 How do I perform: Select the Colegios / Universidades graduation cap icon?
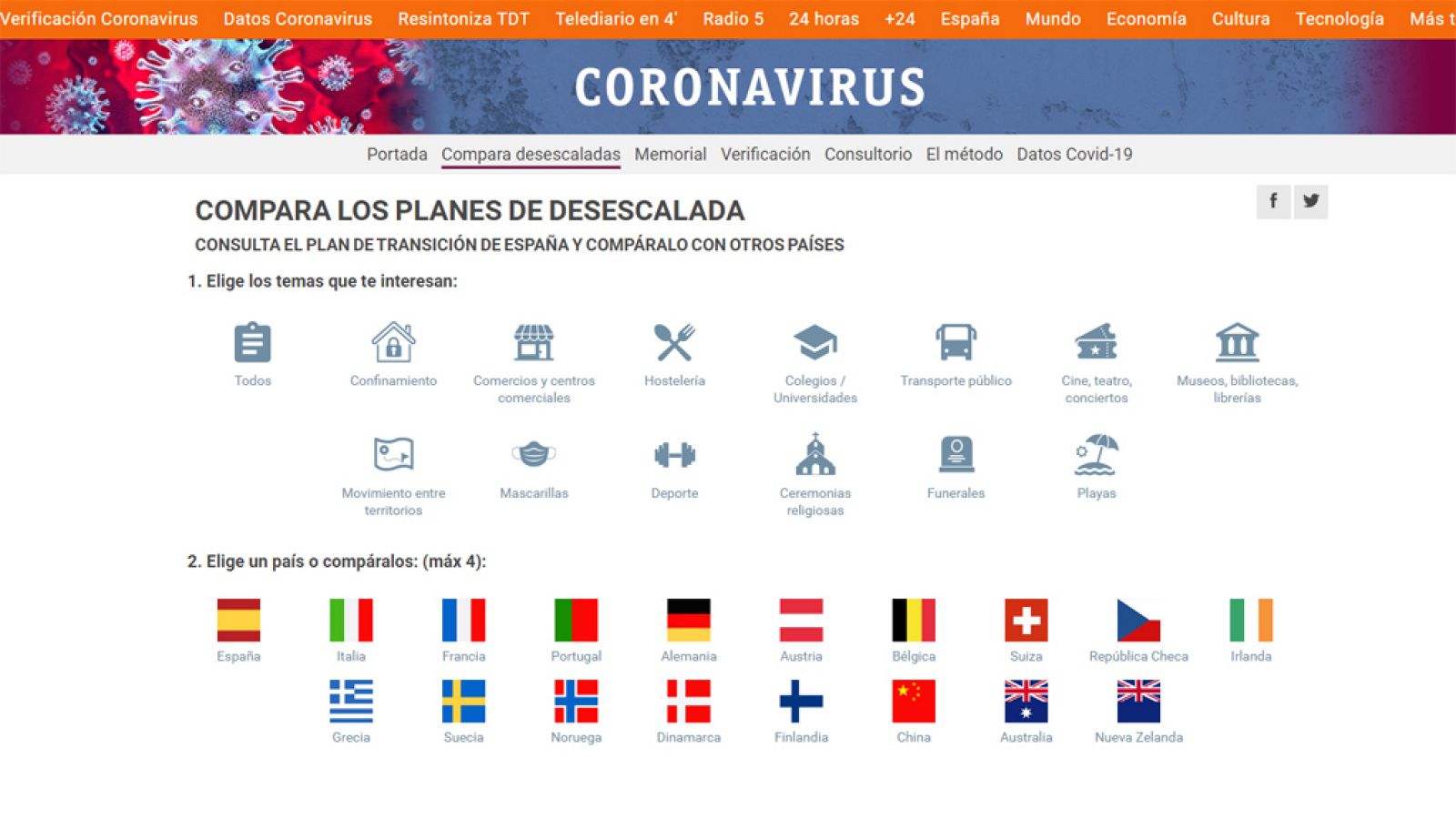tap(814, 344)
